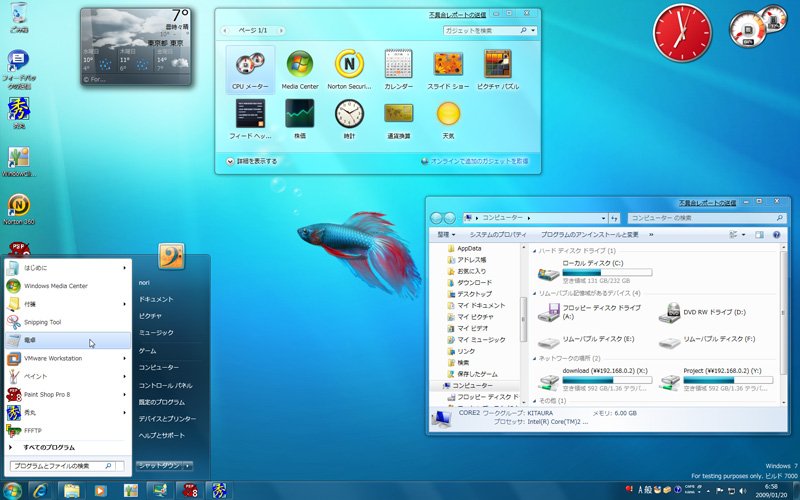Expand 詳細を表示する in gadget gallery
Image resolution: width=800 pixels, height=500 pixels.
[x=252, y=161]
